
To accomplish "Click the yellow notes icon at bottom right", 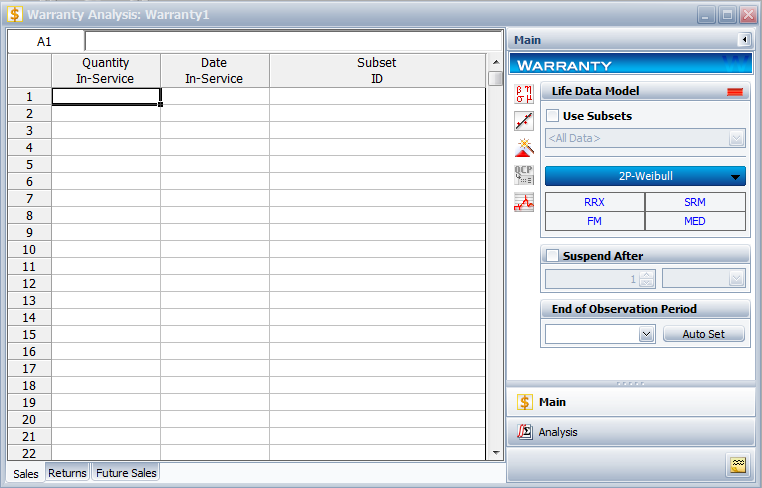I will tap(738, 465).
